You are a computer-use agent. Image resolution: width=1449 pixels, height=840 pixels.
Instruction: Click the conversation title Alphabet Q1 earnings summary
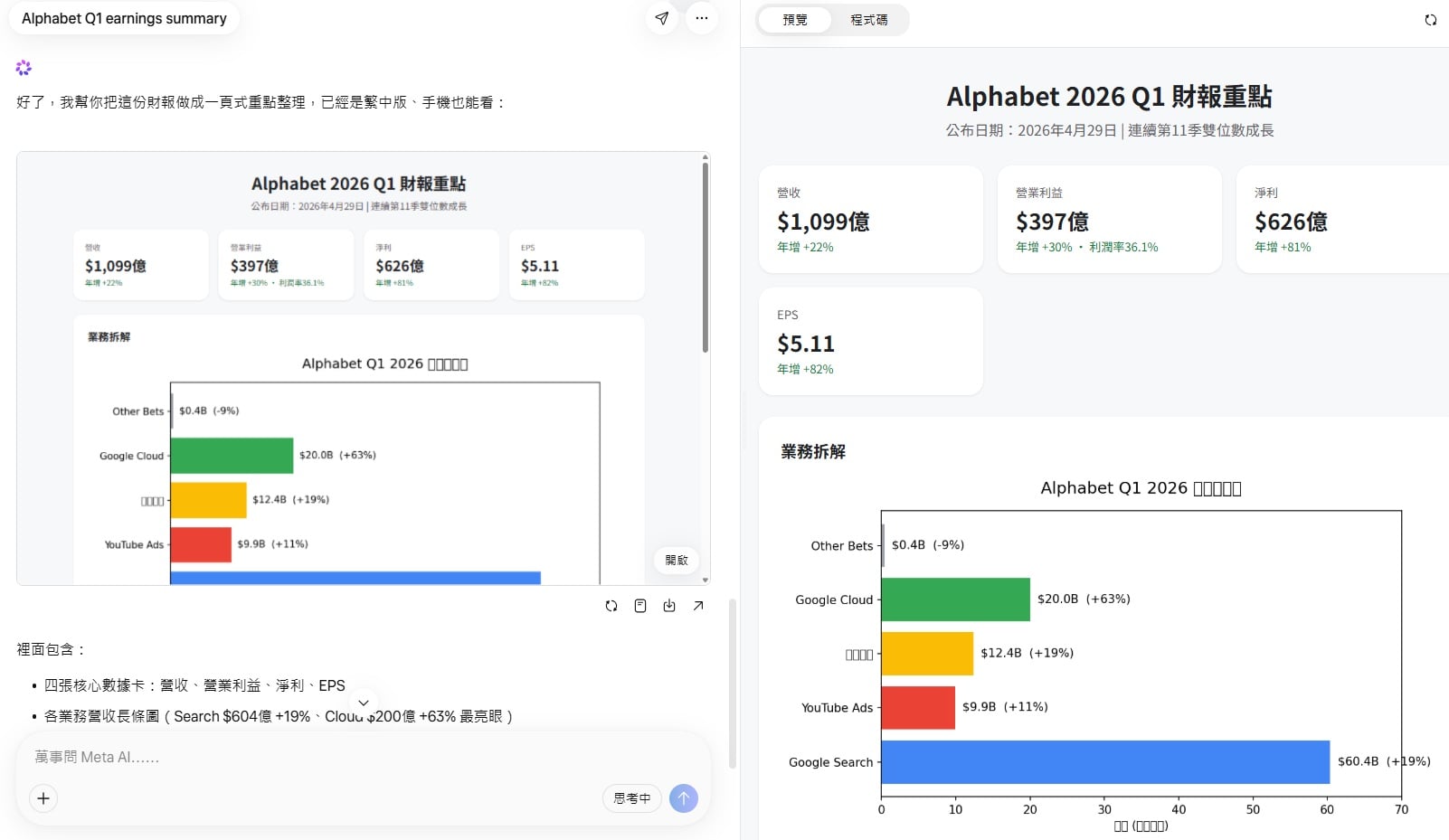[x=124, y=18]
